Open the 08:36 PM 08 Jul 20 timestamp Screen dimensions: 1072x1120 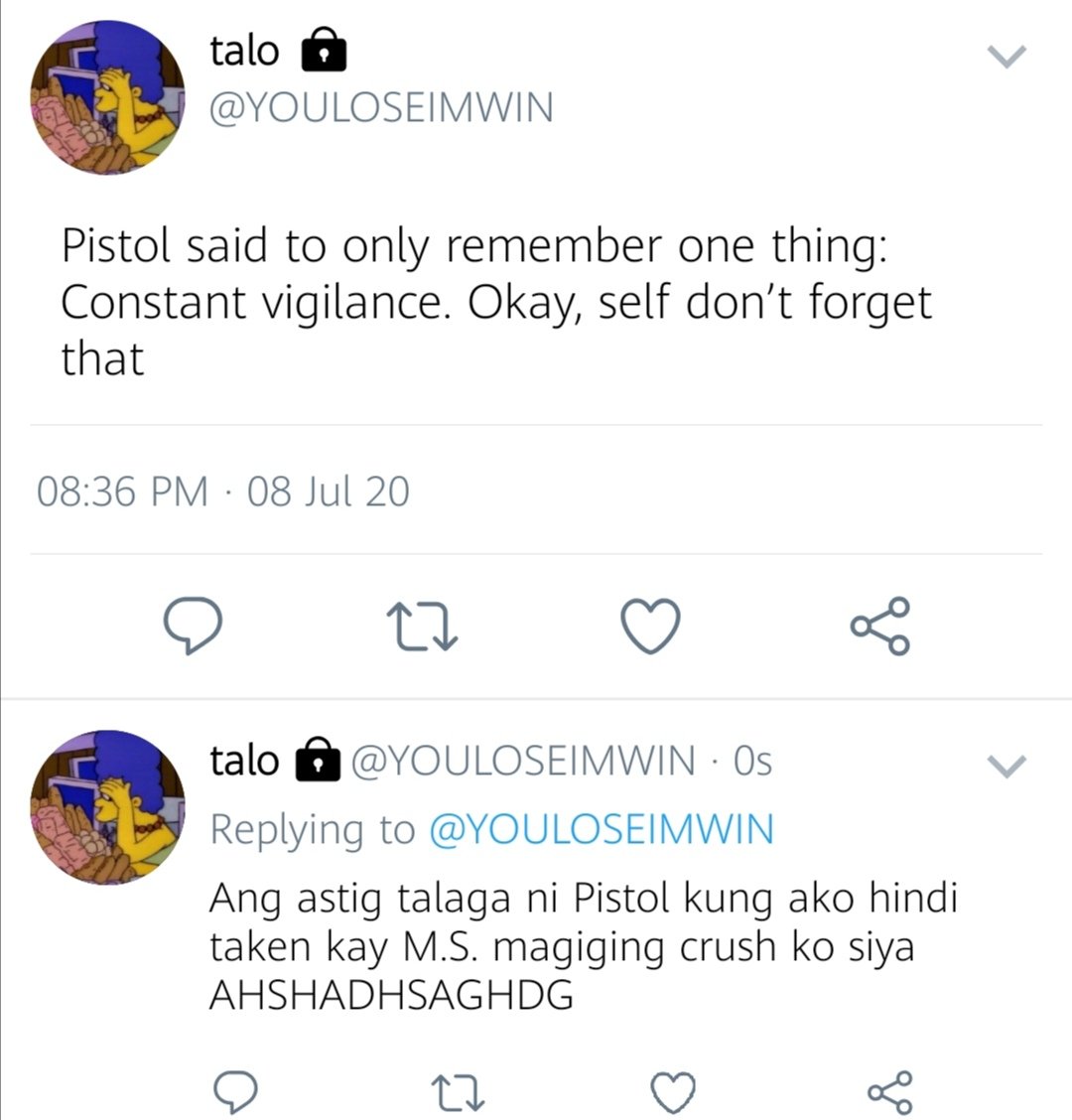pos(222,491)
